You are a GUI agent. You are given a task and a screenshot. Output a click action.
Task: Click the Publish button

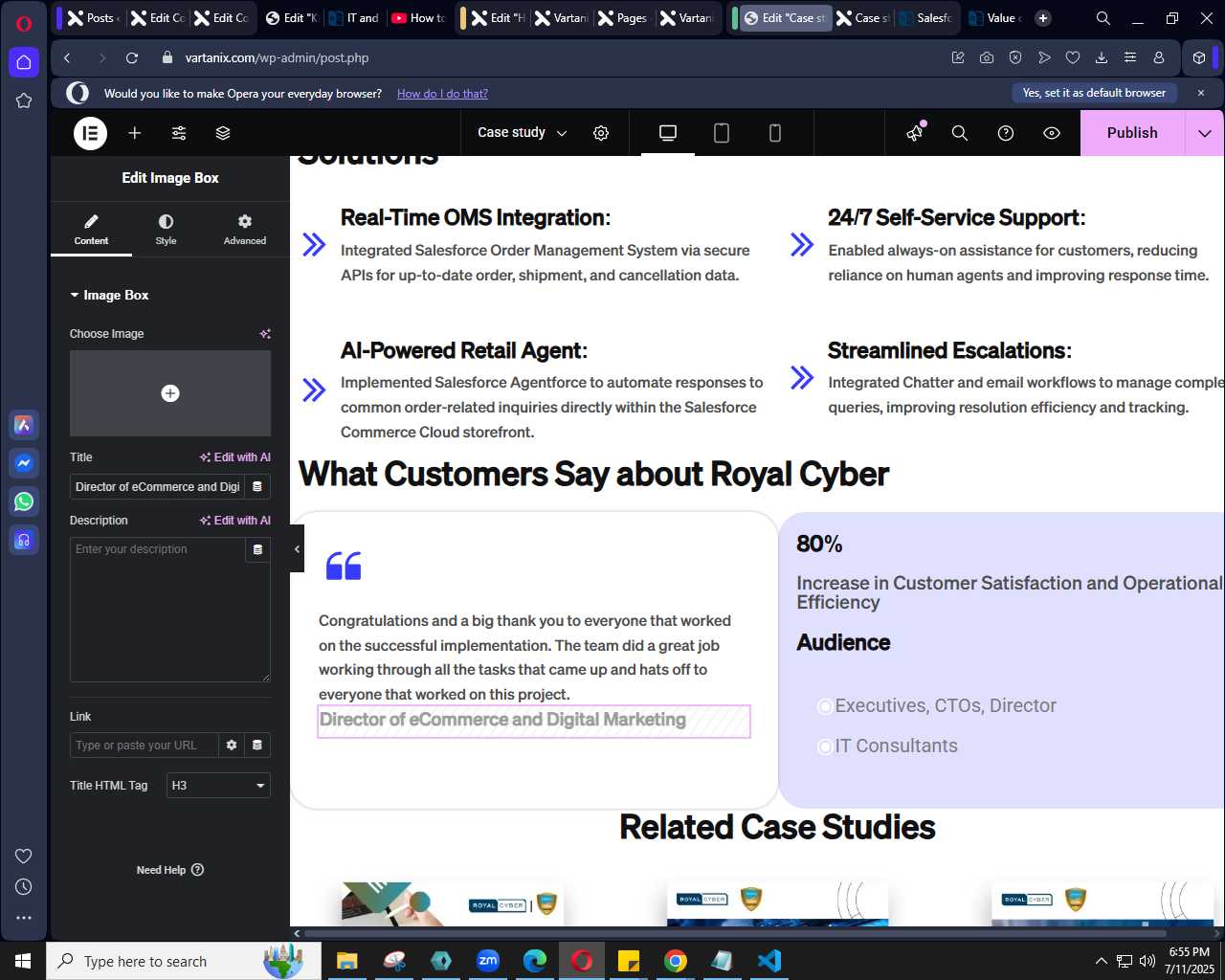point(1132,133)
